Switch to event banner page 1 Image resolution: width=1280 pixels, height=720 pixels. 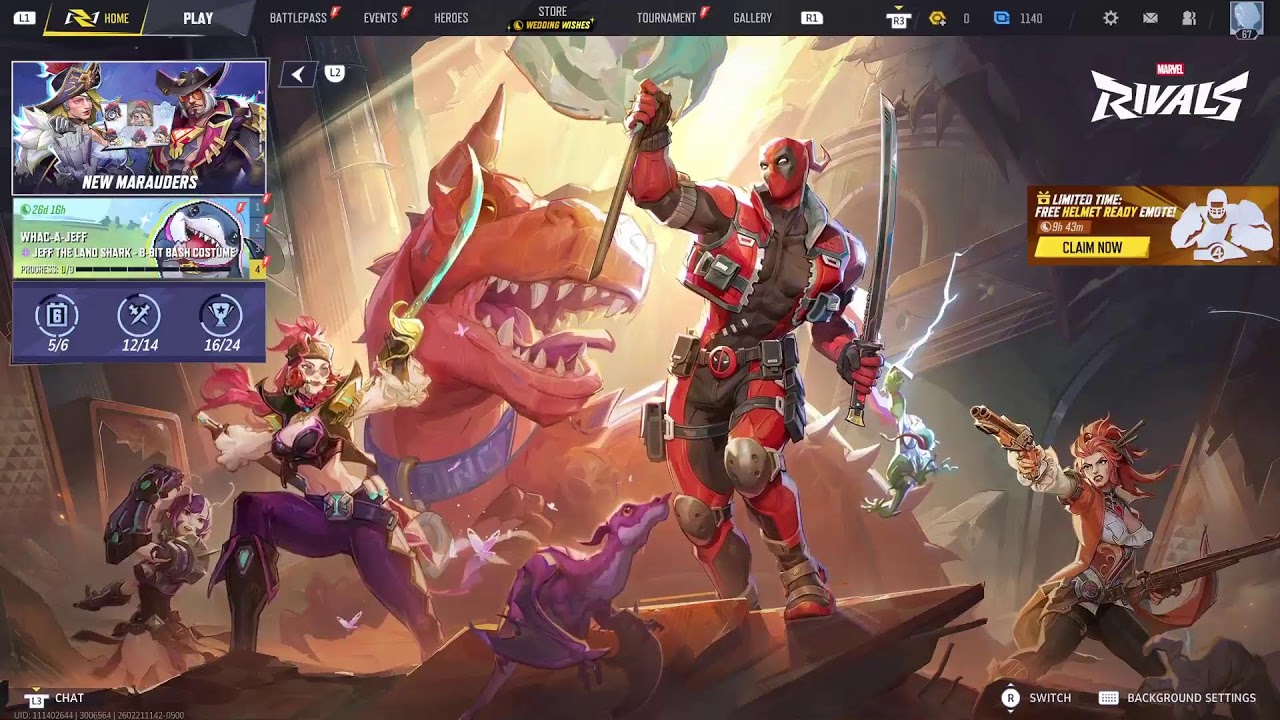(257, 208)
